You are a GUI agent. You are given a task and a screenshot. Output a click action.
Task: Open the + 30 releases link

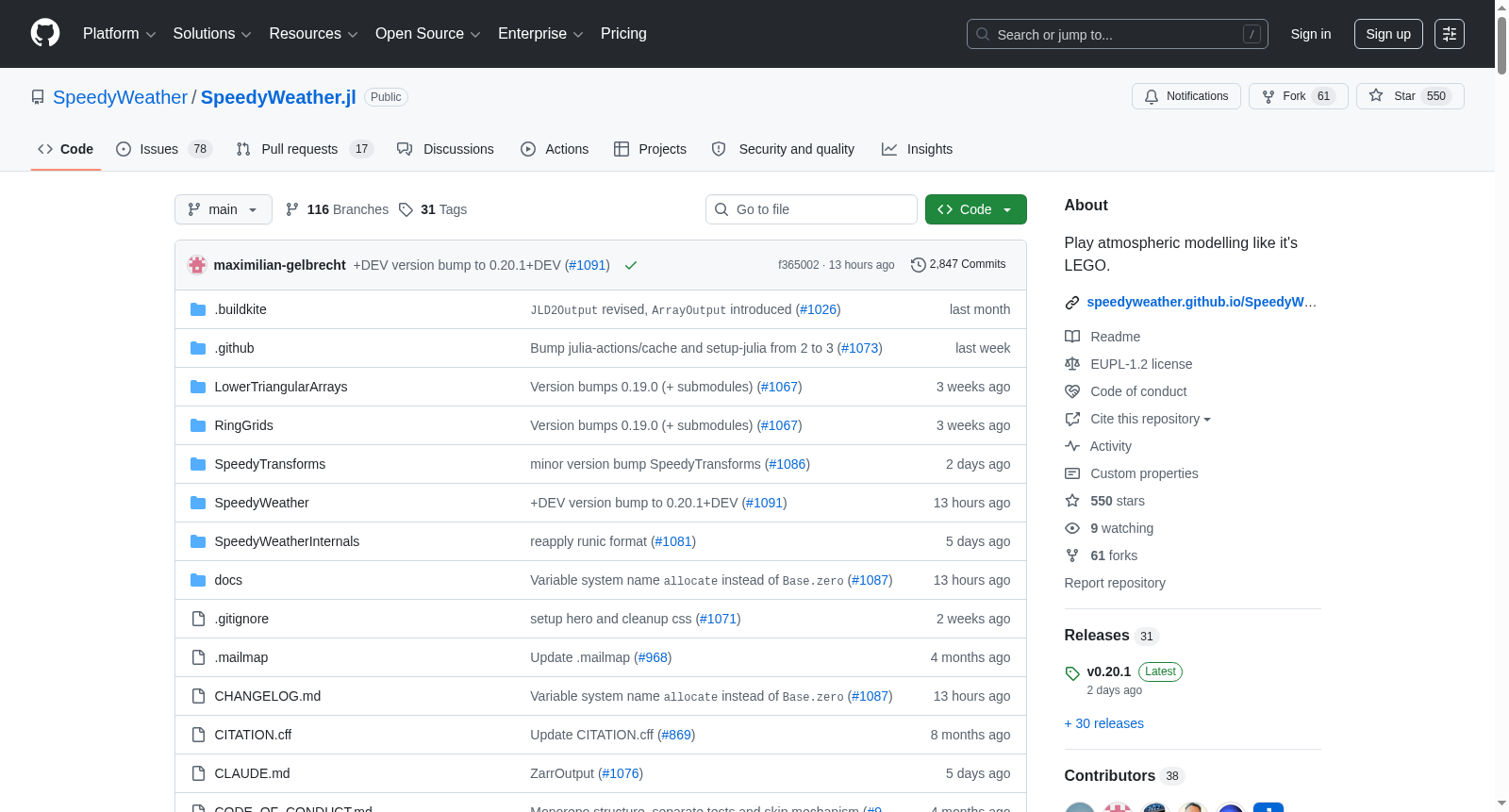coord(1104,723)
